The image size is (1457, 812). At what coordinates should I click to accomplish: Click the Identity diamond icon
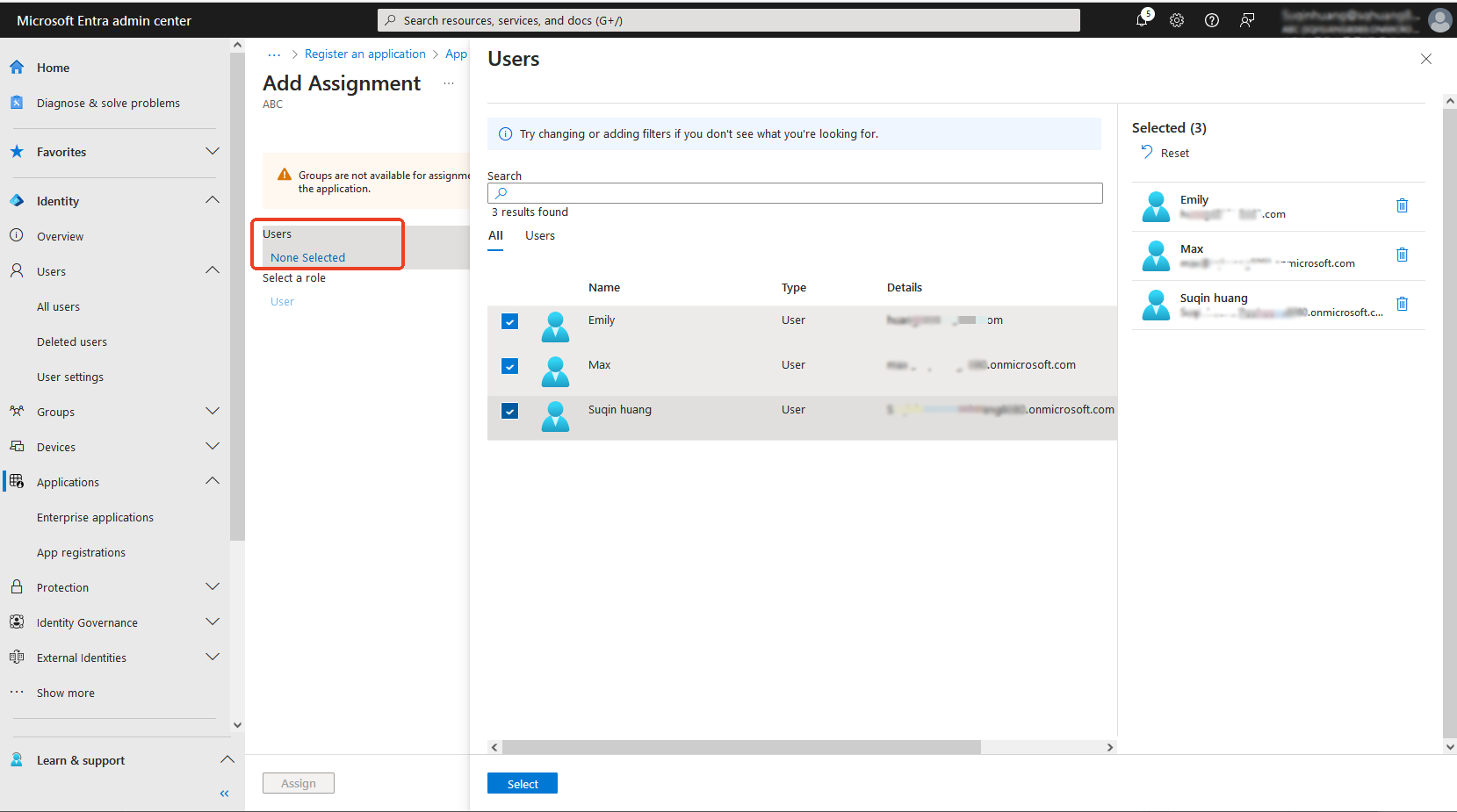tap(17, 201)
